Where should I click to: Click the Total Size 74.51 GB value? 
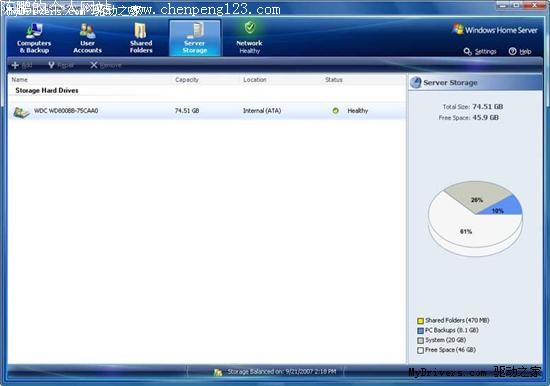coord(488,107)
